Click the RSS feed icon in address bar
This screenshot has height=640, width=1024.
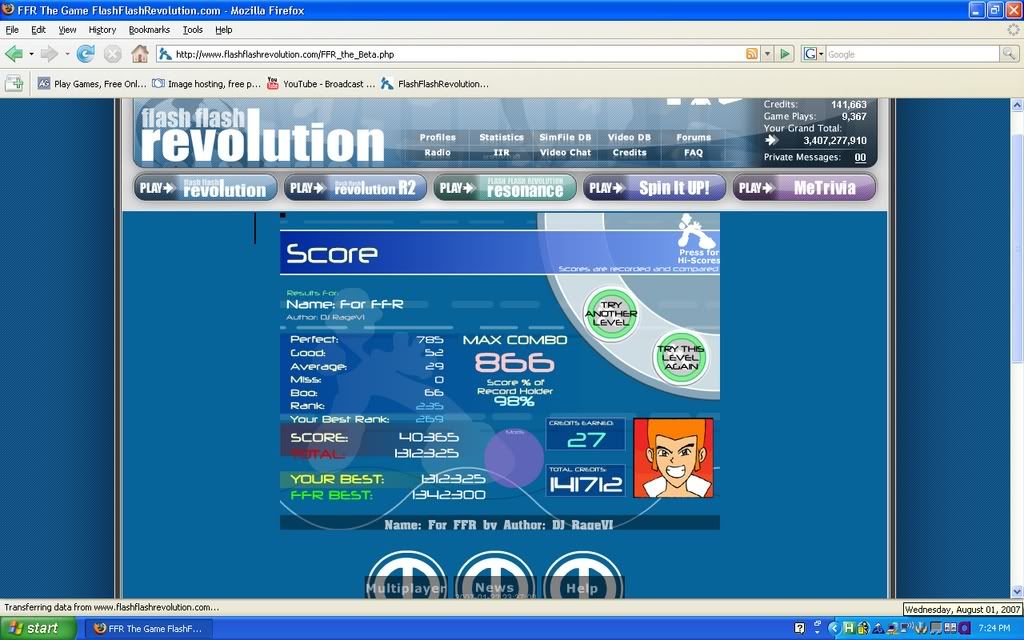751,54
